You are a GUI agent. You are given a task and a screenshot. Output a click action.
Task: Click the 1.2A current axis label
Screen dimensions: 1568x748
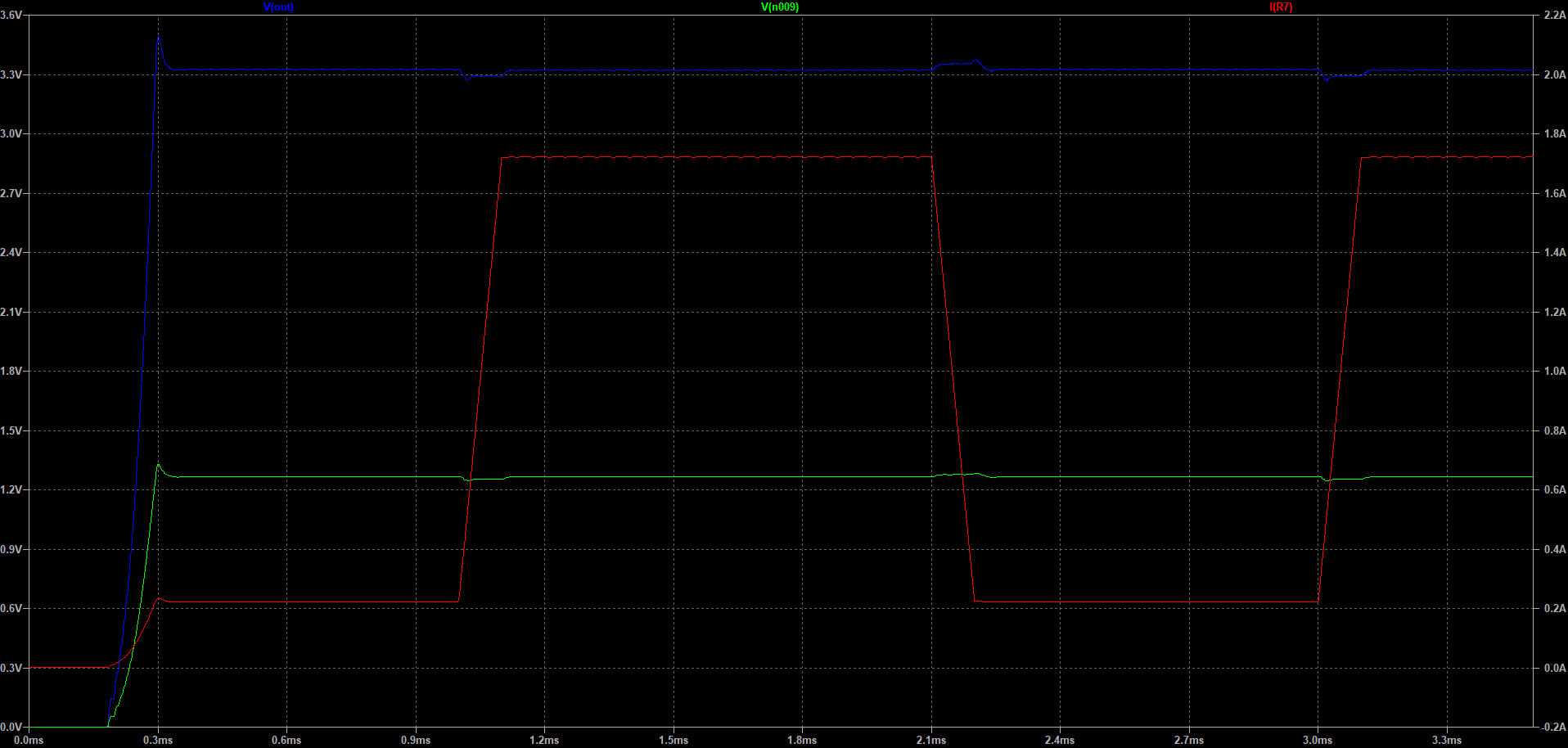(1554, 312)
